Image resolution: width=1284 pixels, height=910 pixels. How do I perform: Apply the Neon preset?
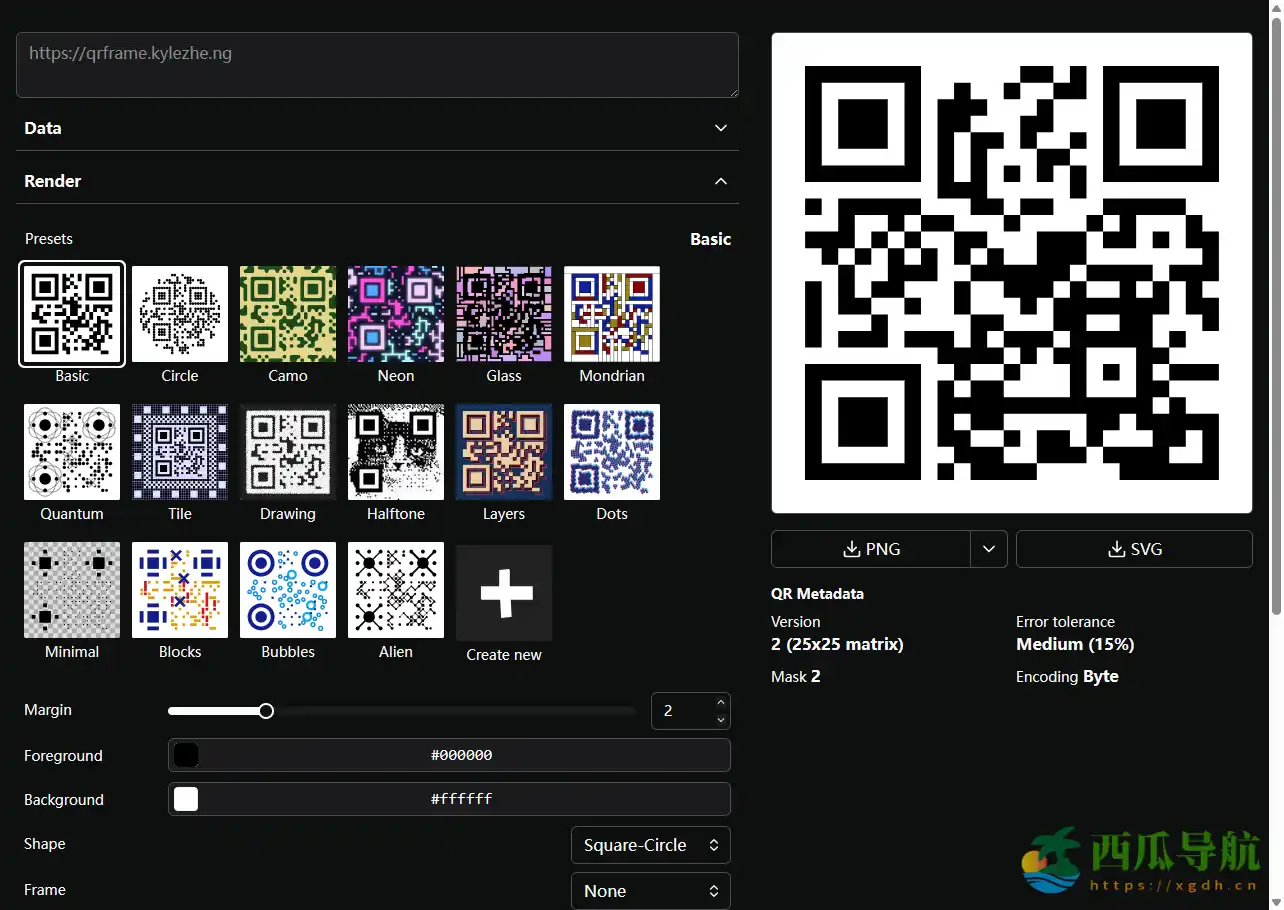point(395,313)
